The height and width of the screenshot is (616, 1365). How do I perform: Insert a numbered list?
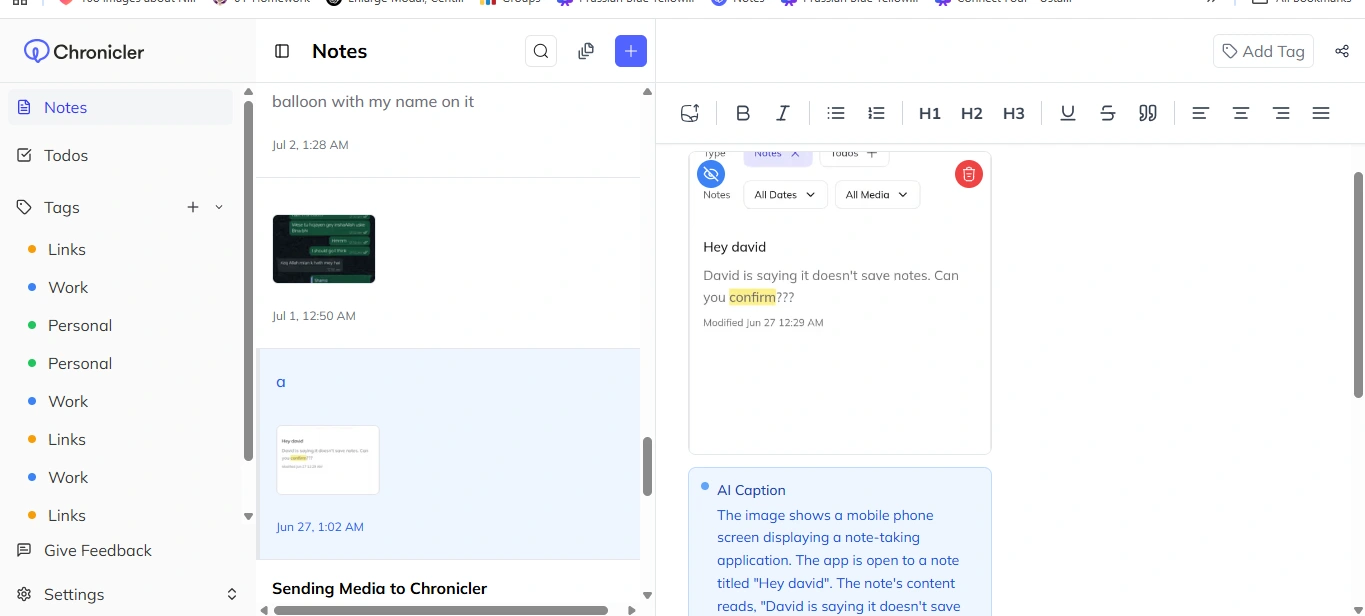876,113
